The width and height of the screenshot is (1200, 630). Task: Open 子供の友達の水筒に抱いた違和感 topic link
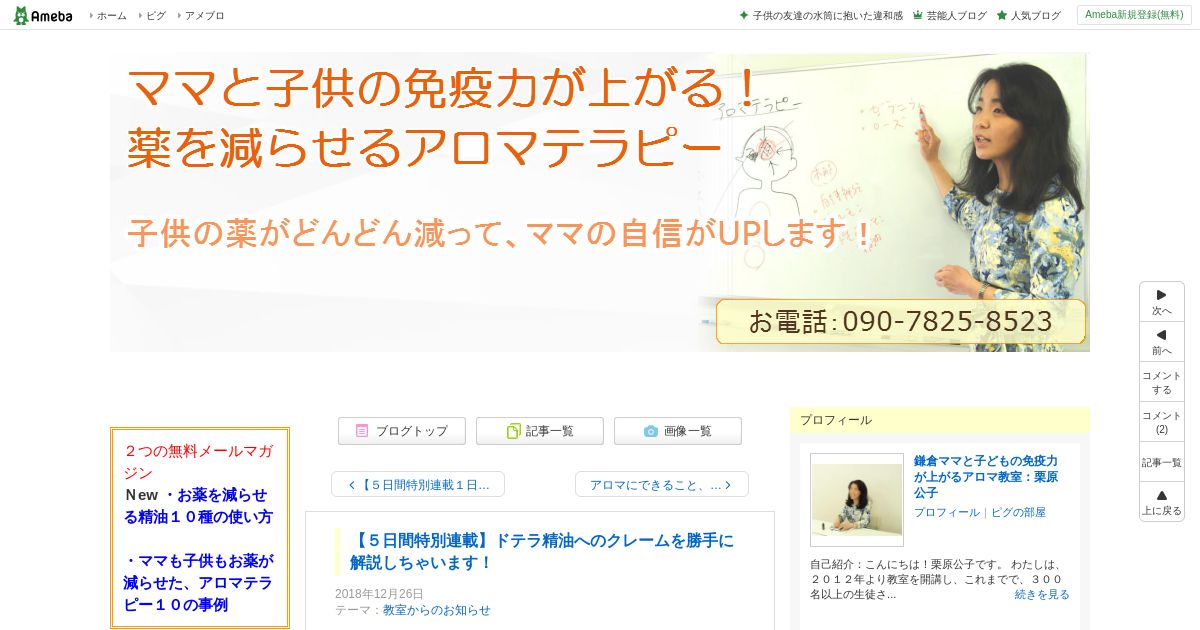pos(827,16)
